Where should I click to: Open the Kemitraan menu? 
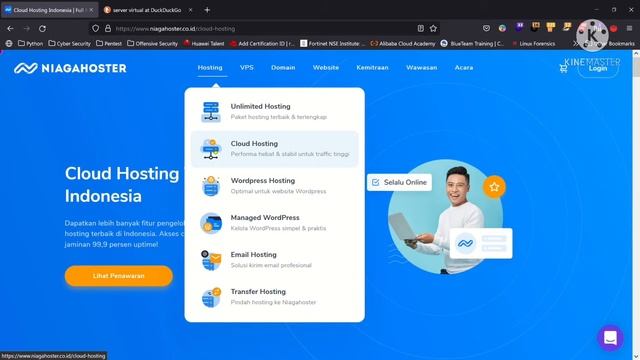[x=372, y=68]
